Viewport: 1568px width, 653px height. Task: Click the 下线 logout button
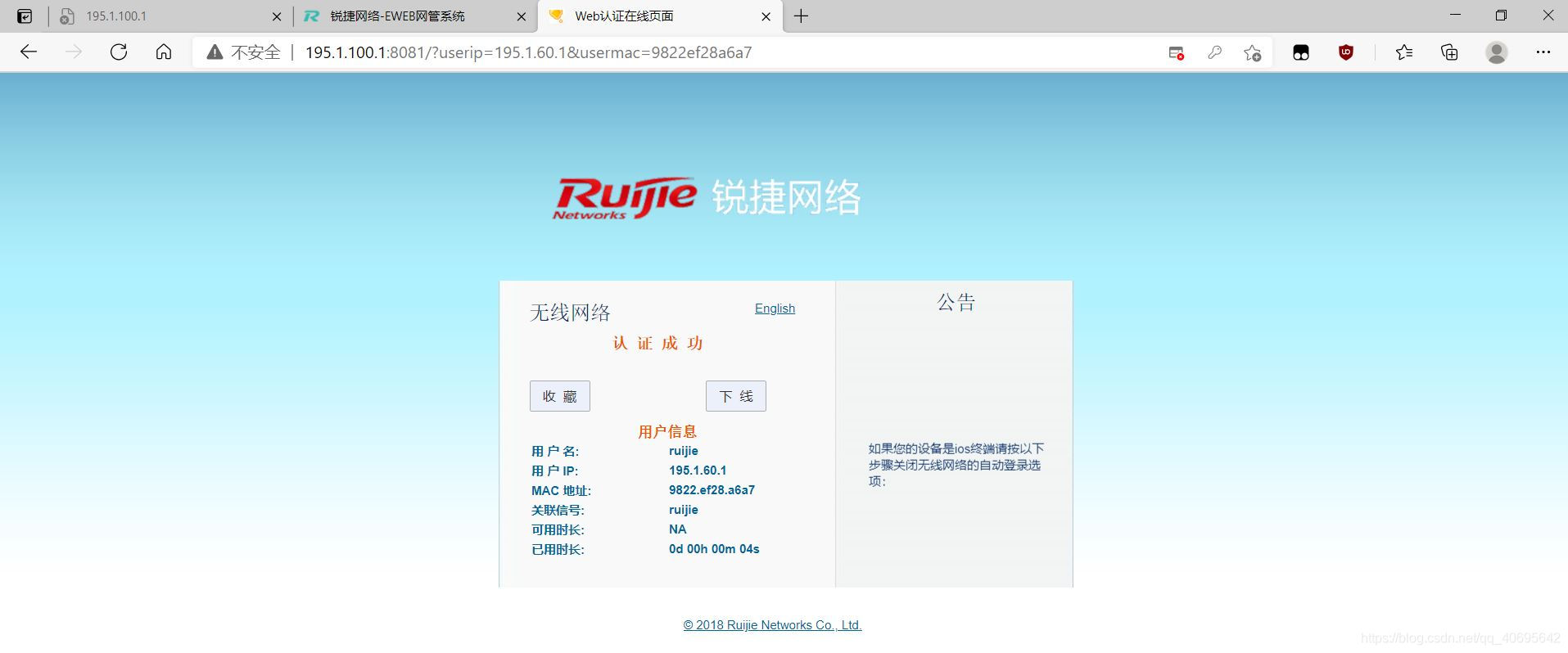(736, 396)
